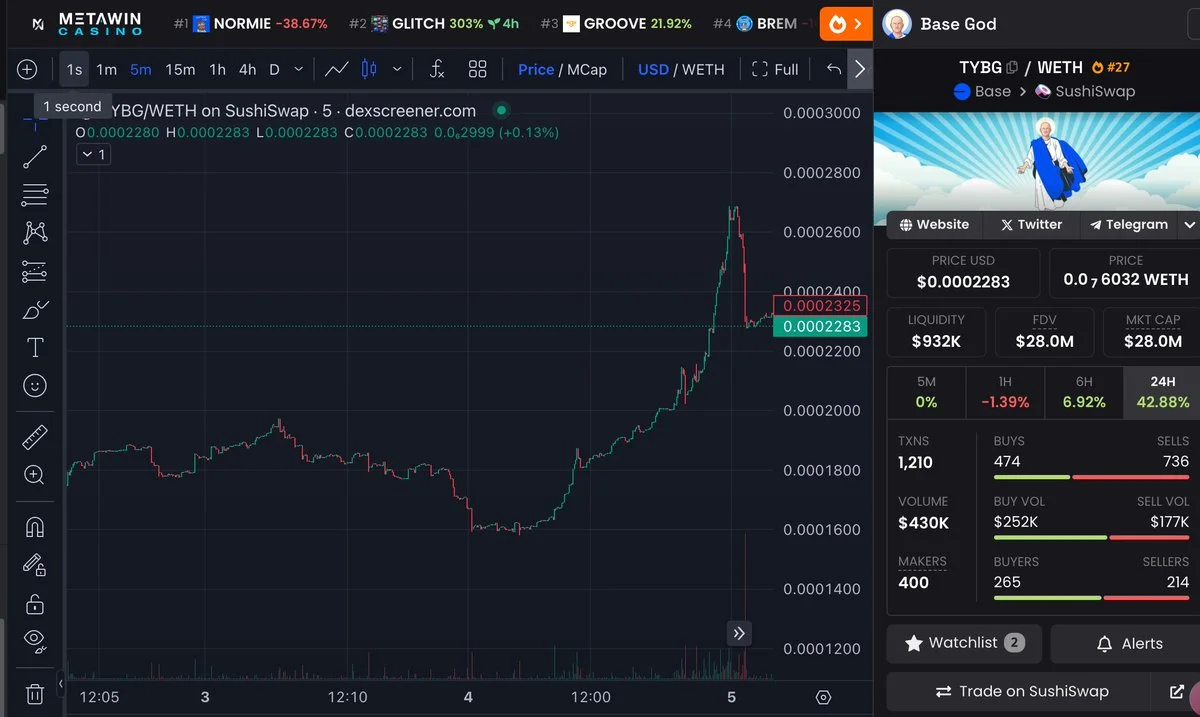Open the Base chain link
1200x717 pixels.
pyautogui.click(x=983, y=91)
